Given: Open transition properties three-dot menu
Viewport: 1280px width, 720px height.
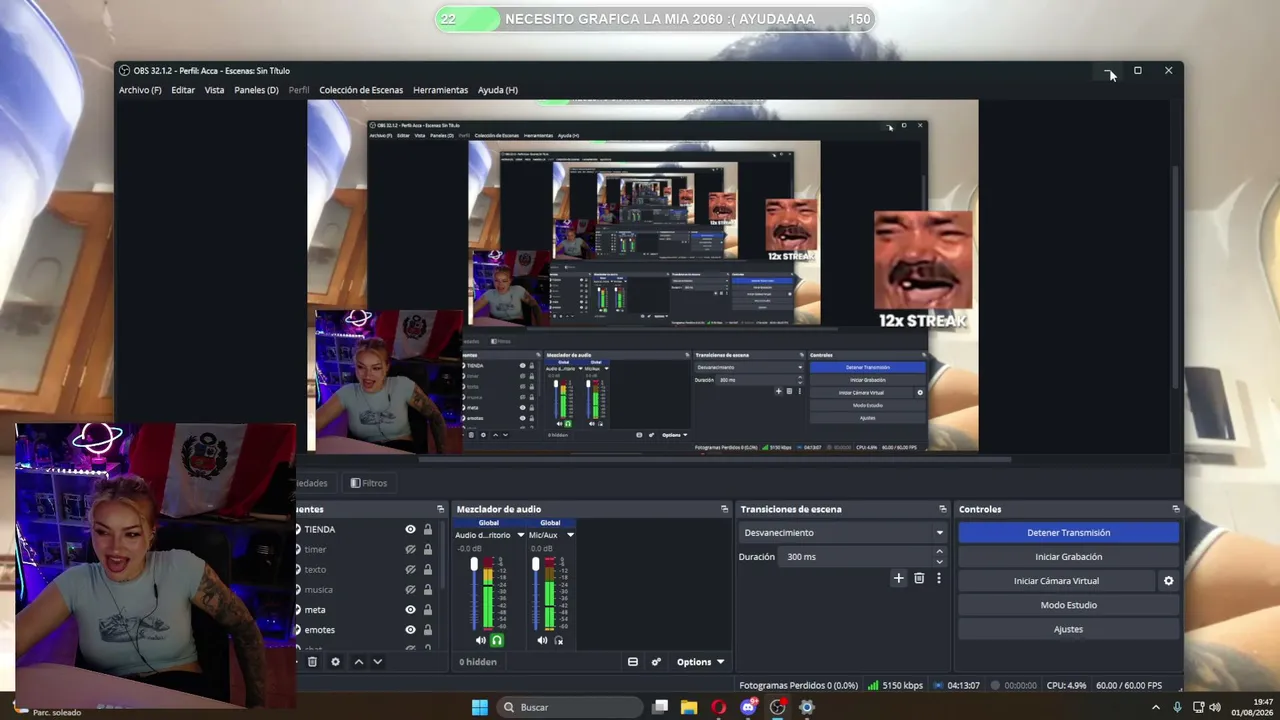Looking at the screenshot, I should coord(938,578).
